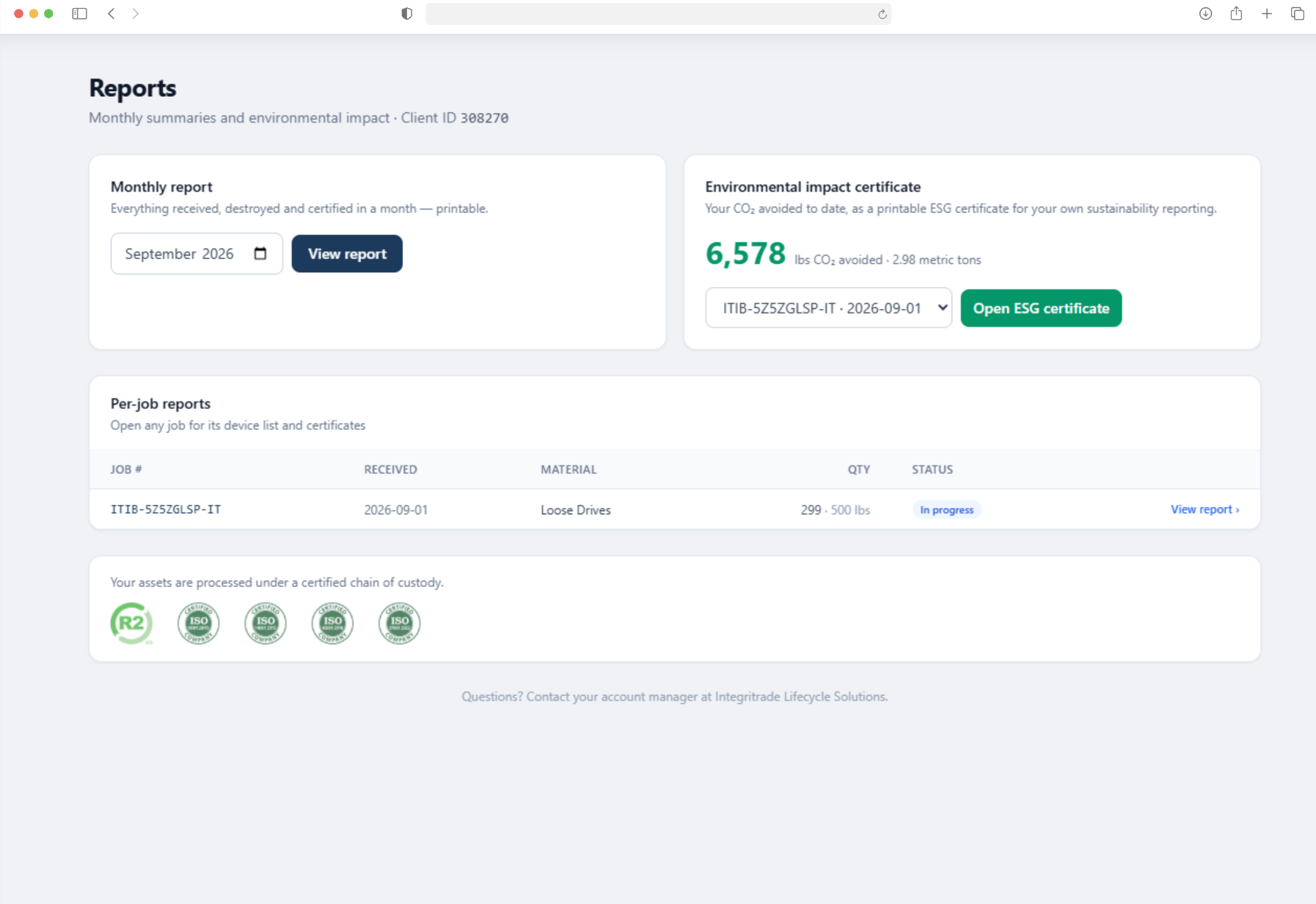Click the quantity 299 · 500 lbs cell
The image size is (1316, 904).
[836, 510]
